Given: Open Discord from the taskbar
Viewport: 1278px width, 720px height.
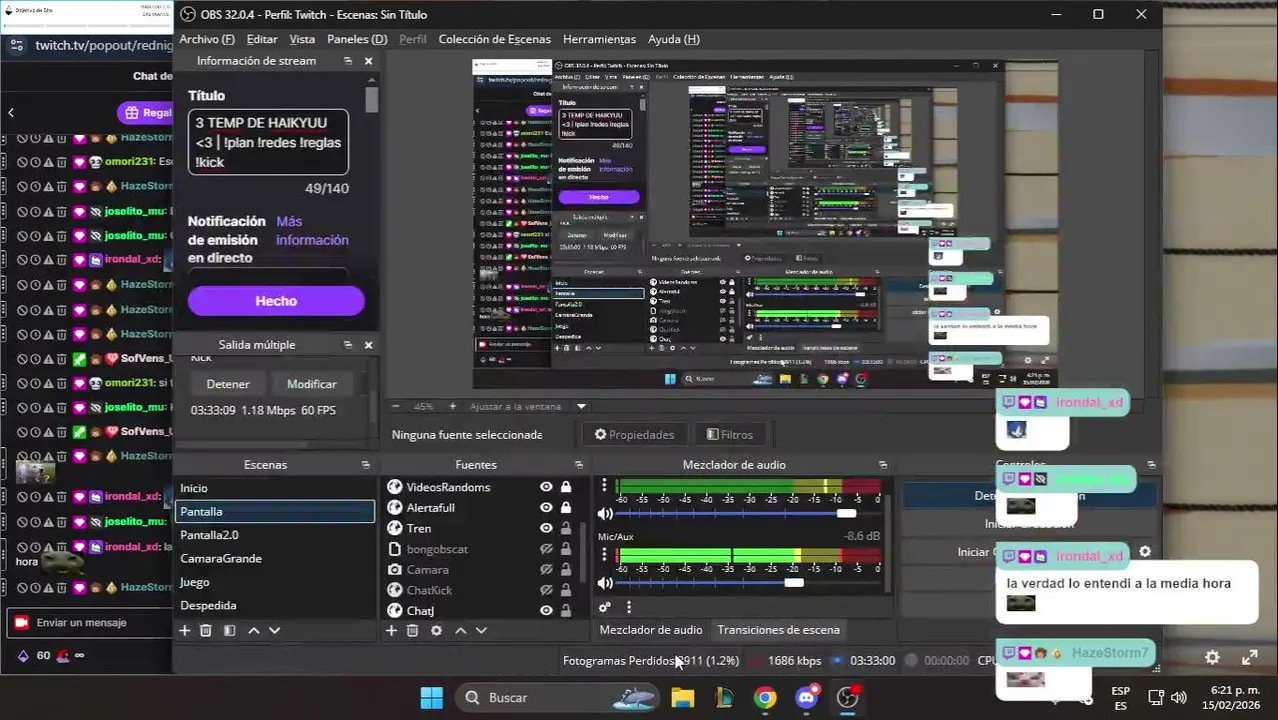Looking at the screenshot, I should click(807, 698).
